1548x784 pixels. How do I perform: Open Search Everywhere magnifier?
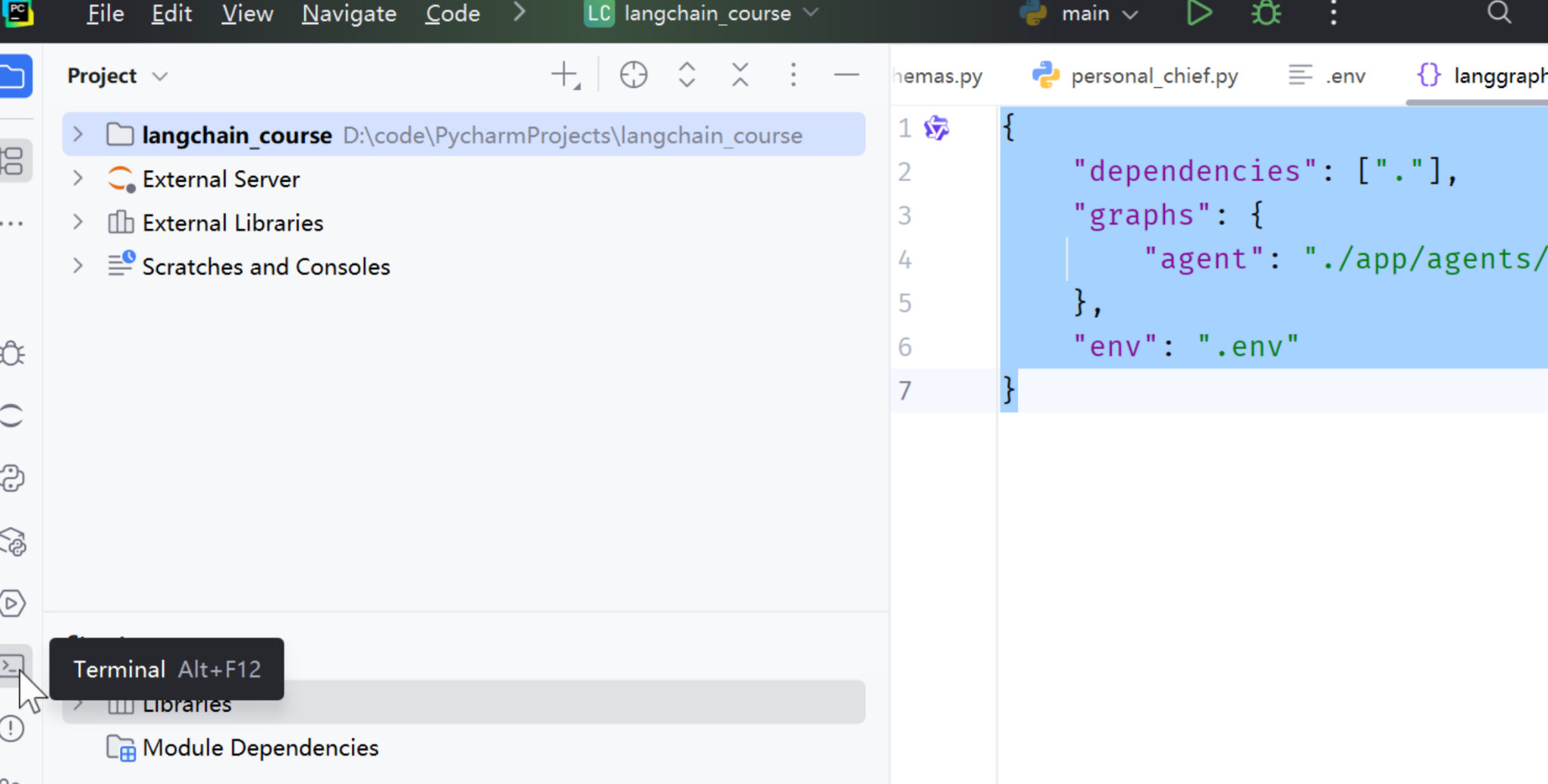click(x=1499, y=13)
